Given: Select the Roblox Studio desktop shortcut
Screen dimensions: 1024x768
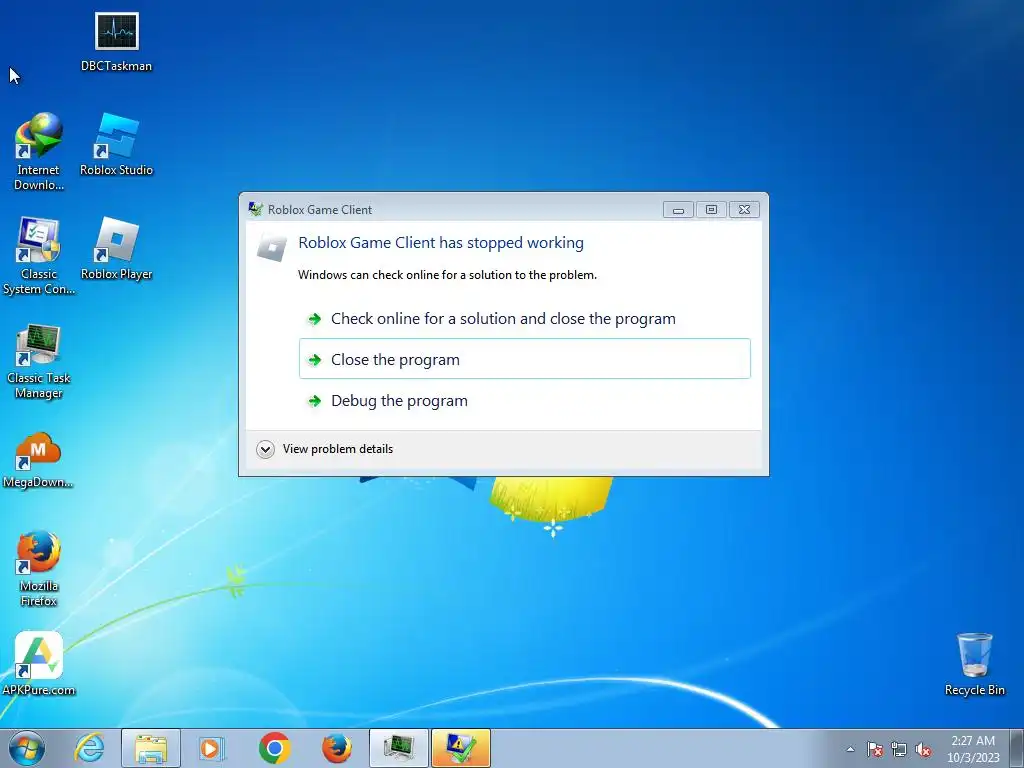Looking at the screenshot, I should tap(116, 144).
